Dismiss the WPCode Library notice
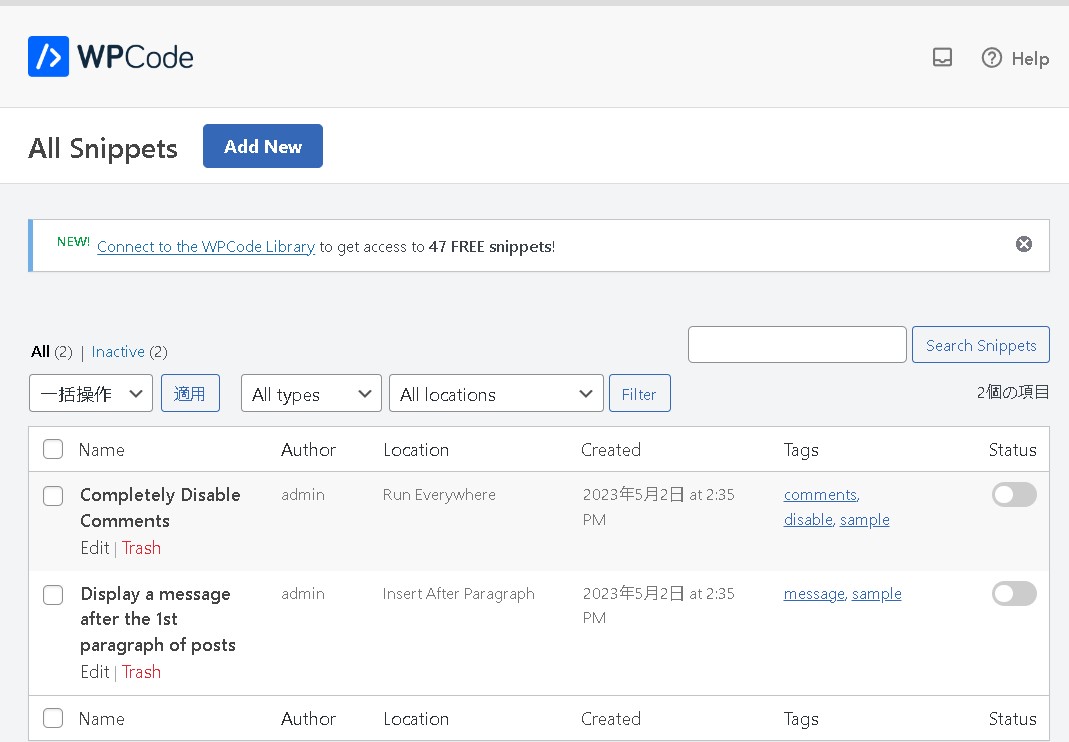This screenshot has height=742, width=1069. point(1023,244)
